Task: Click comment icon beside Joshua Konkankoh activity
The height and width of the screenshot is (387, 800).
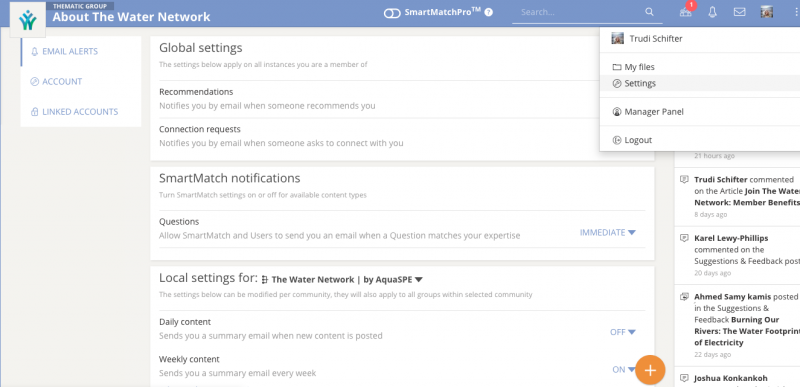Action: pos(684,378)
